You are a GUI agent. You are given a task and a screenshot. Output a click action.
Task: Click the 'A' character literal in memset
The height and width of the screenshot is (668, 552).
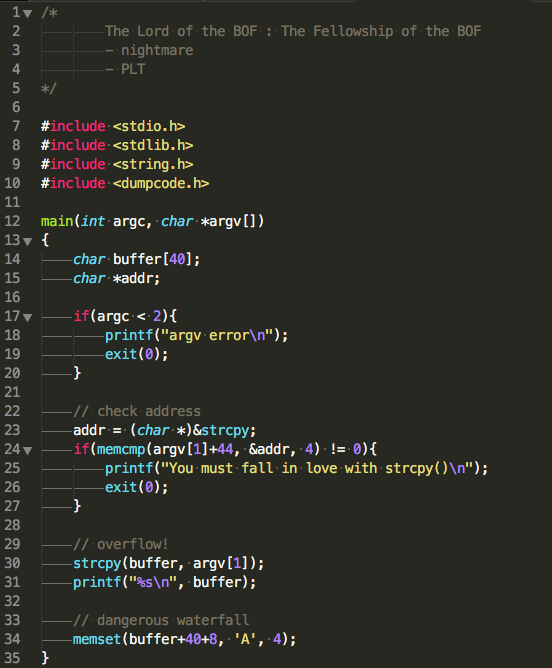click(245, 639)
